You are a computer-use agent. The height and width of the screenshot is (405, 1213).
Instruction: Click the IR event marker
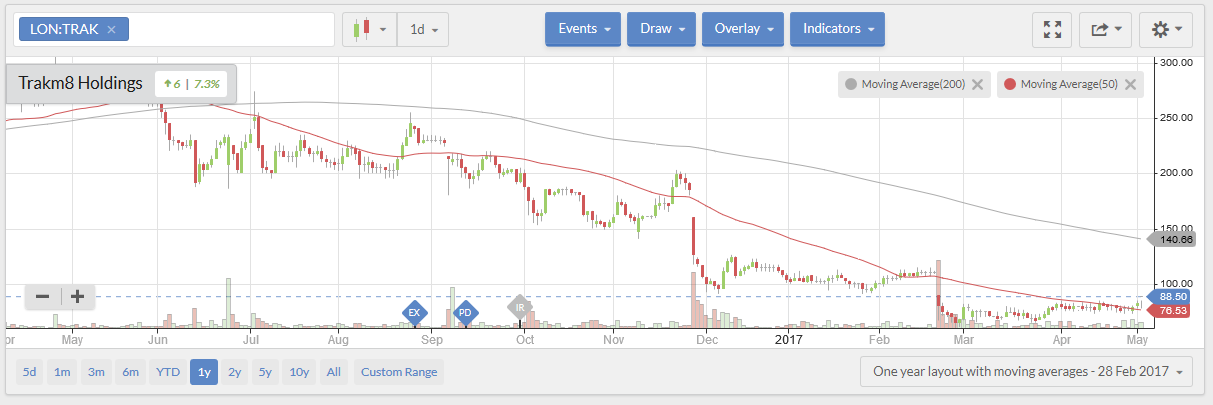click(x=520, y=307)
